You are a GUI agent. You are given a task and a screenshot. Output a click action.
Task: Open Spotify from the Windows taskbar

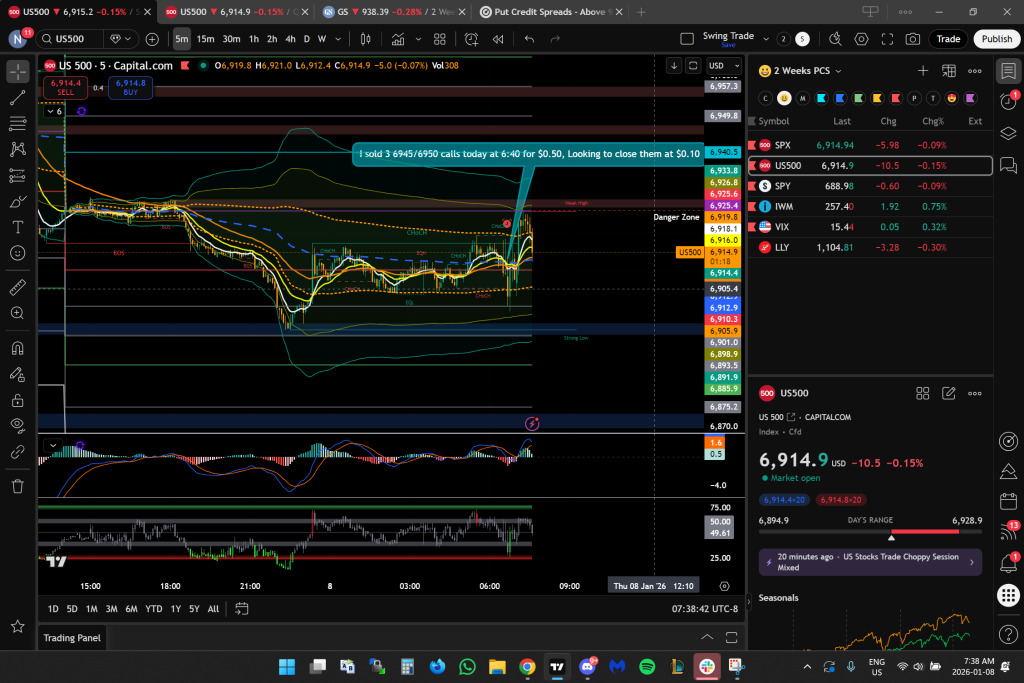coord(647,666)
